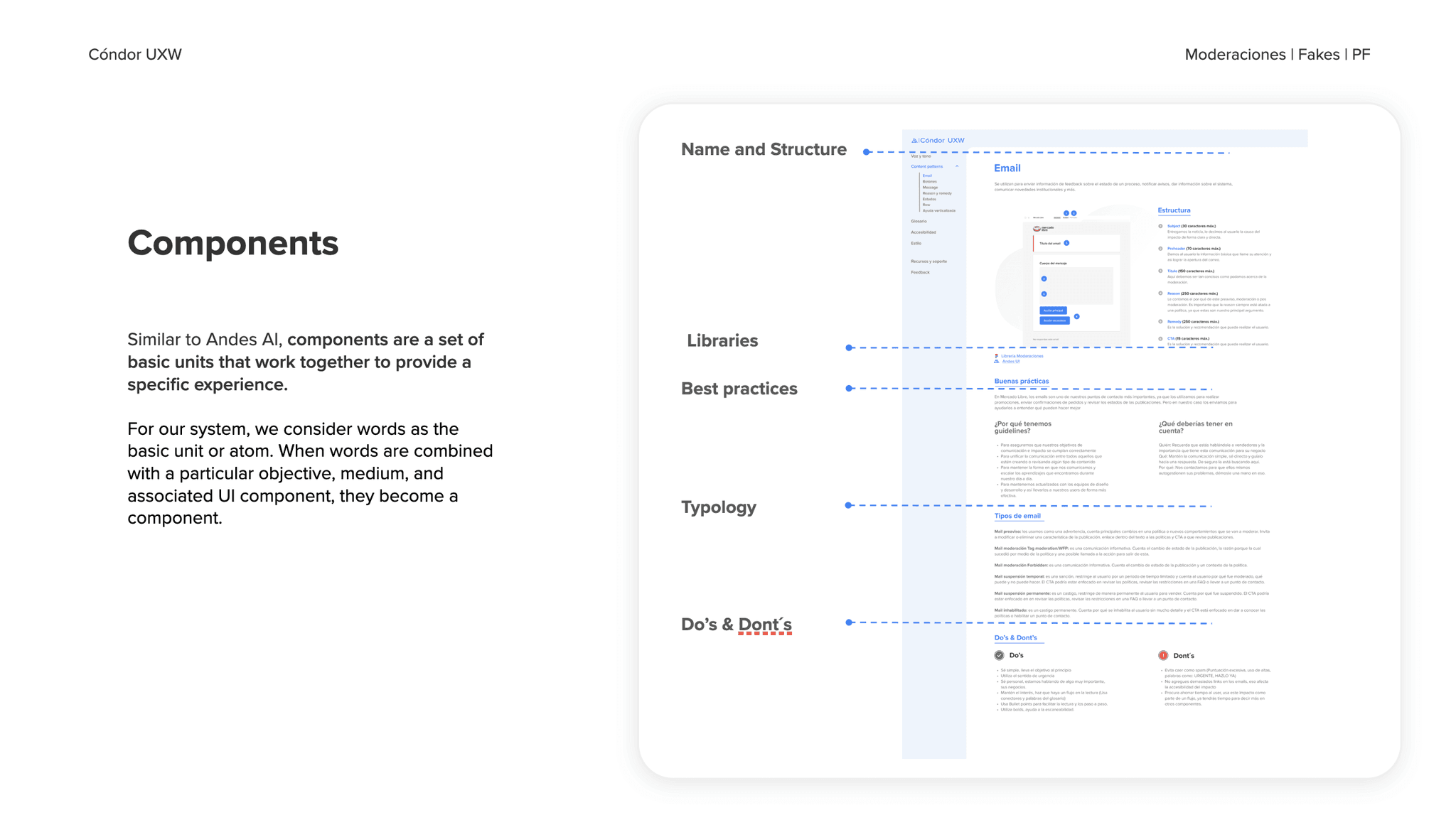Open Glosario in the sidebar

tap(919, 221)
